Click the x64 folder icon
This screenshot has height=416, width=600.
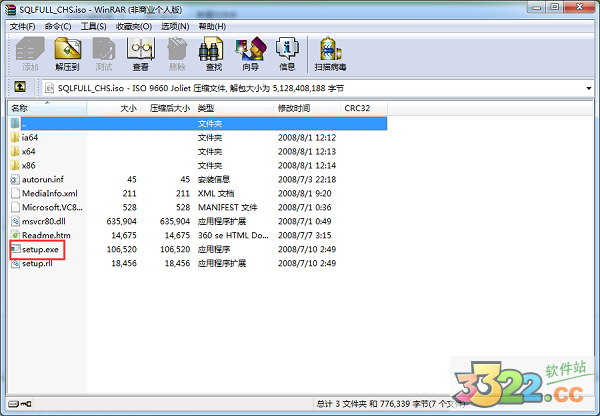click(15, 152)
